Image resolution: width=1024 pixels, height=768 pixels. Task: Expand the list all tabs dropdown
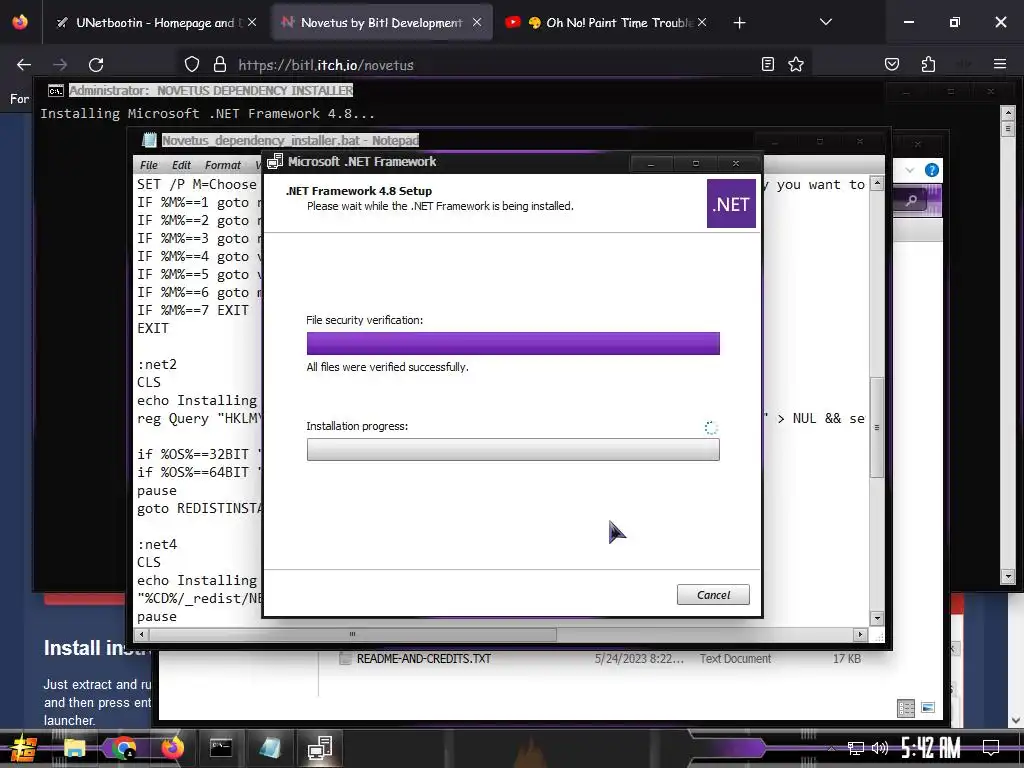coord(825,22)
